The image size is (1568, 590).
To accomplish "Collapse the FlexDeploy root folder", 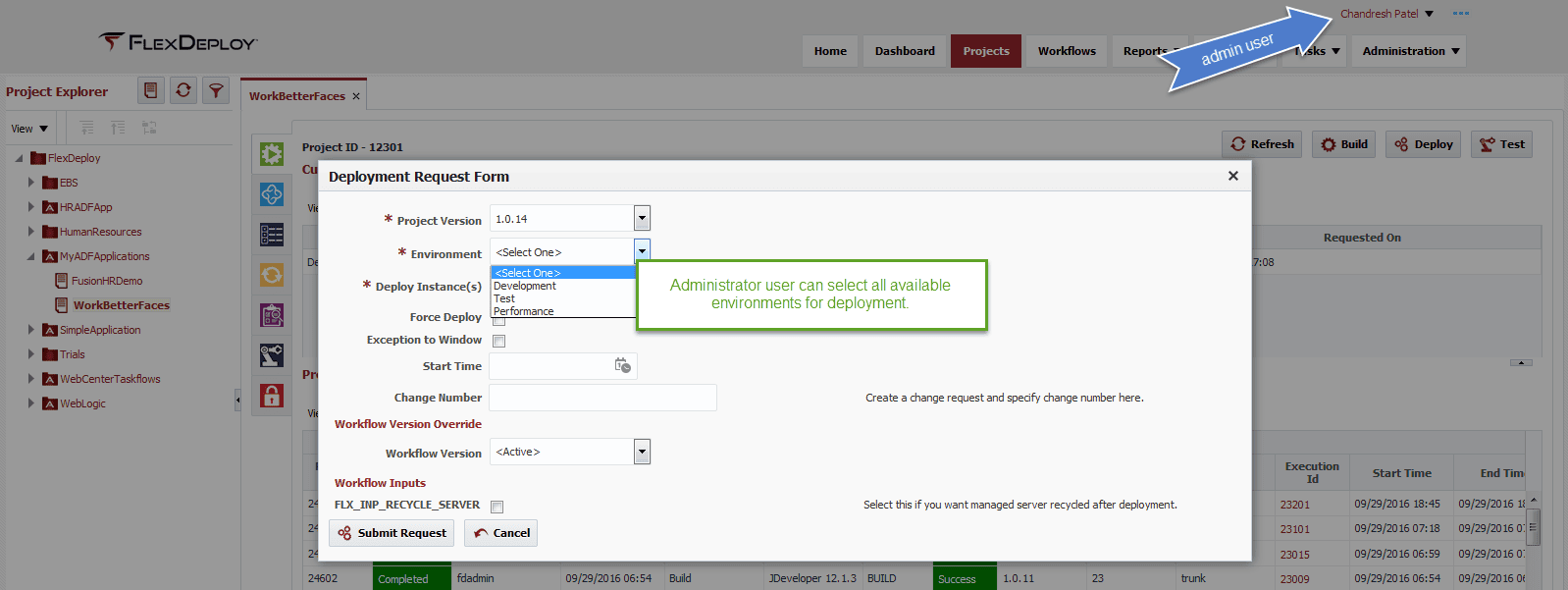I will (x=19, y=158).
